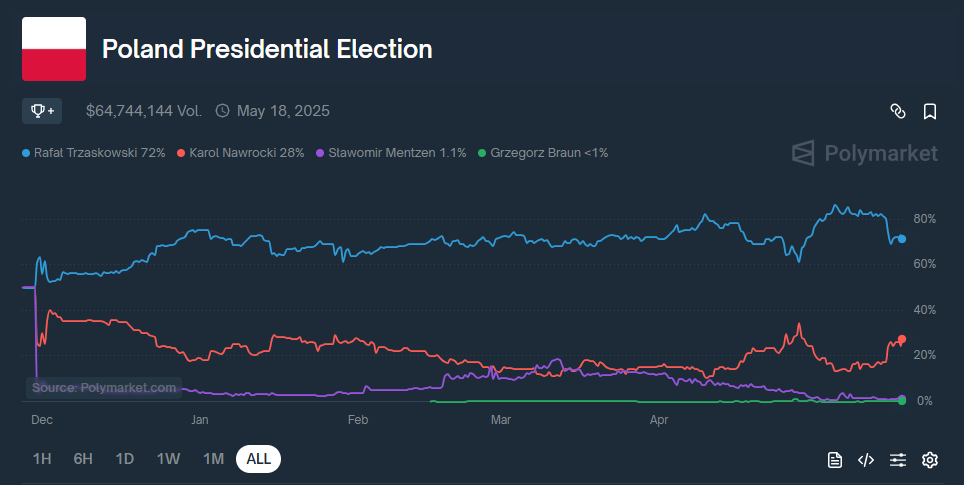Bookmark this Poland election market

tap(930, 111)
